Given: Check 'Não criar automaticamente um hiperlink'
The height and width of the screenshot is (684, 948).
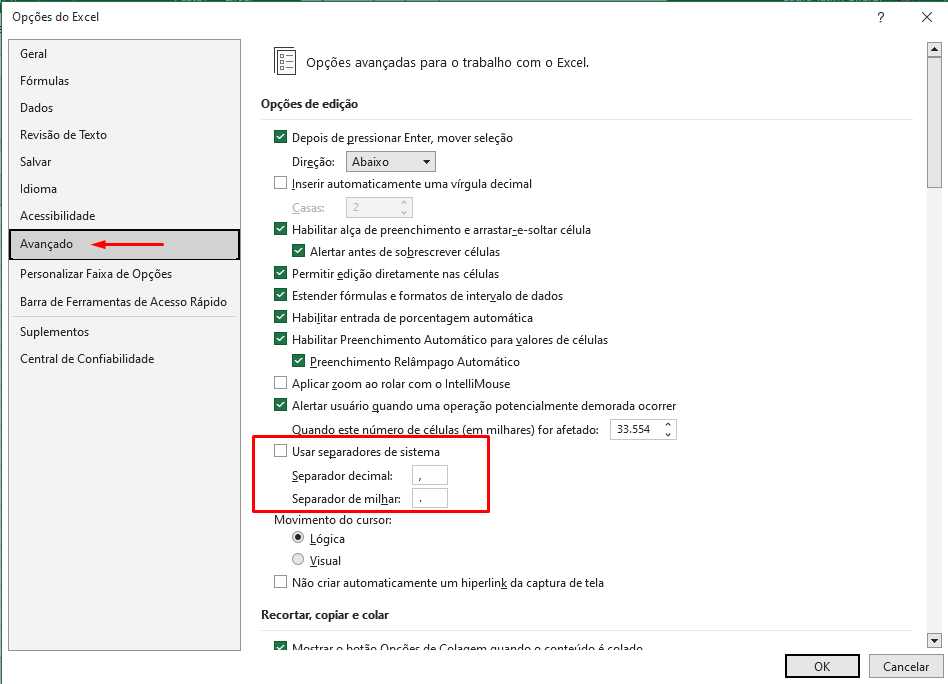Looking at the screenshot, I should [281, 582].
